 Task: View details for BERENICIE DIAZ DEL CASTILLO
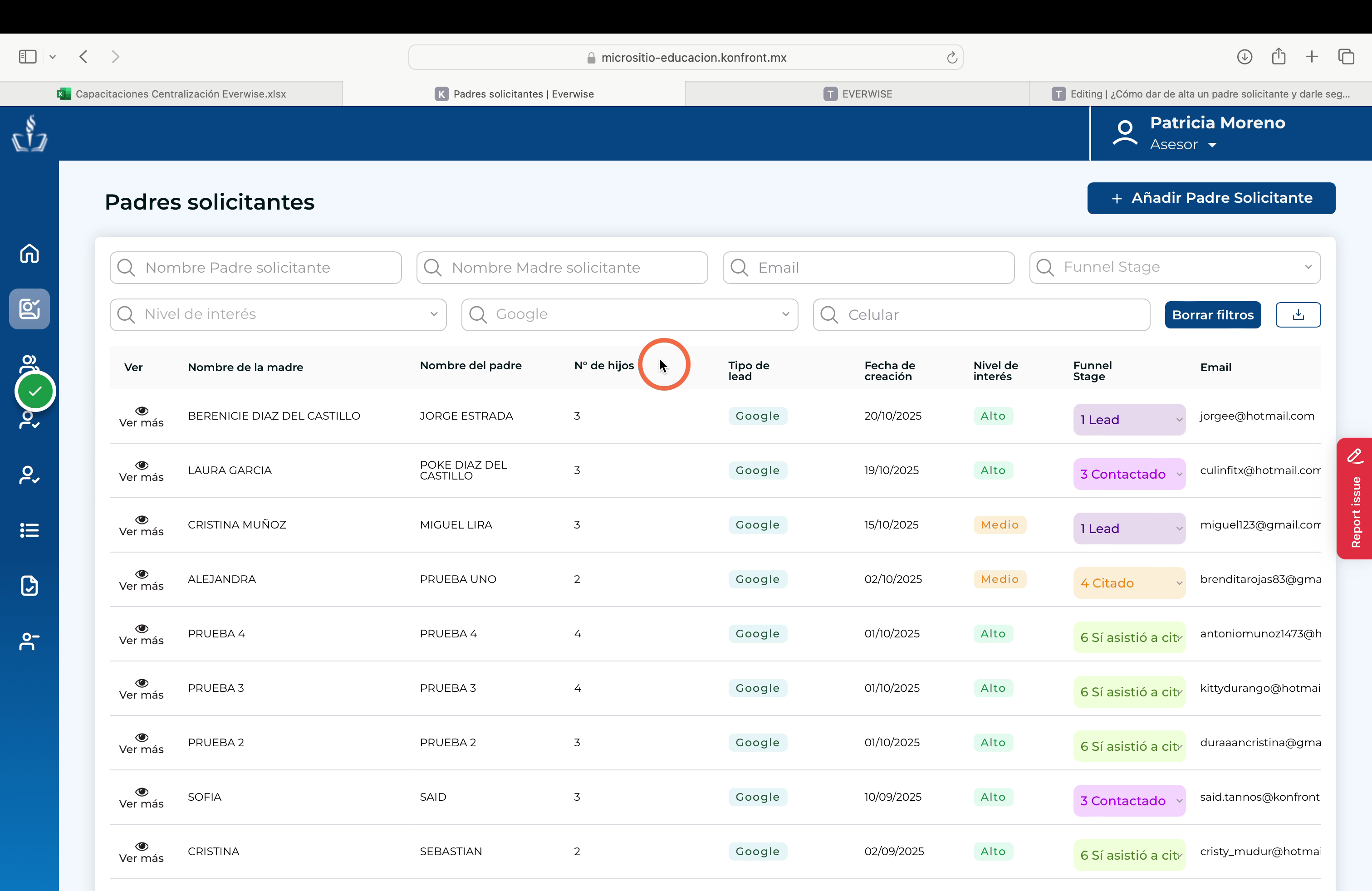coord(141,416)
